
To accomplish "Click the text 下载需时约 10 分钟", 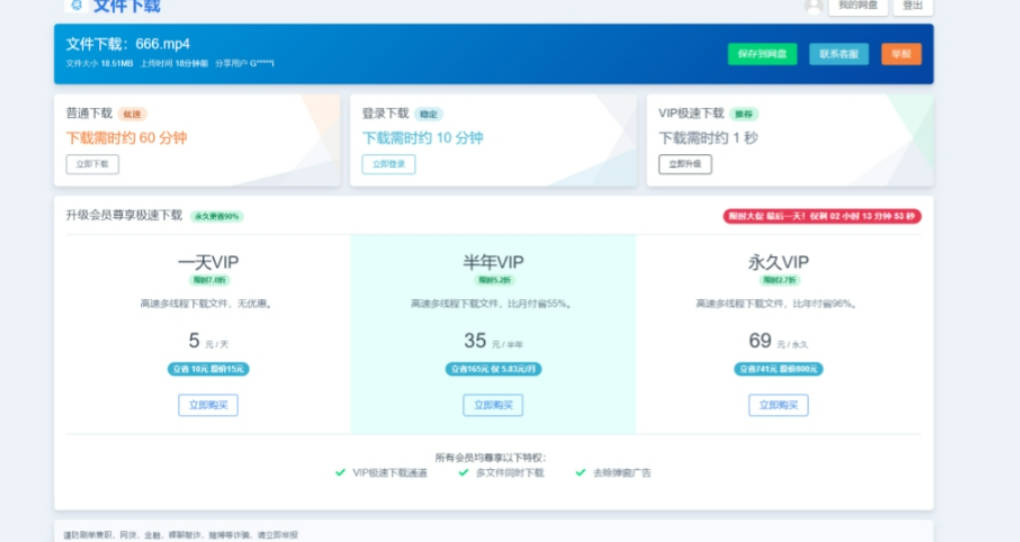I will 423,138.
